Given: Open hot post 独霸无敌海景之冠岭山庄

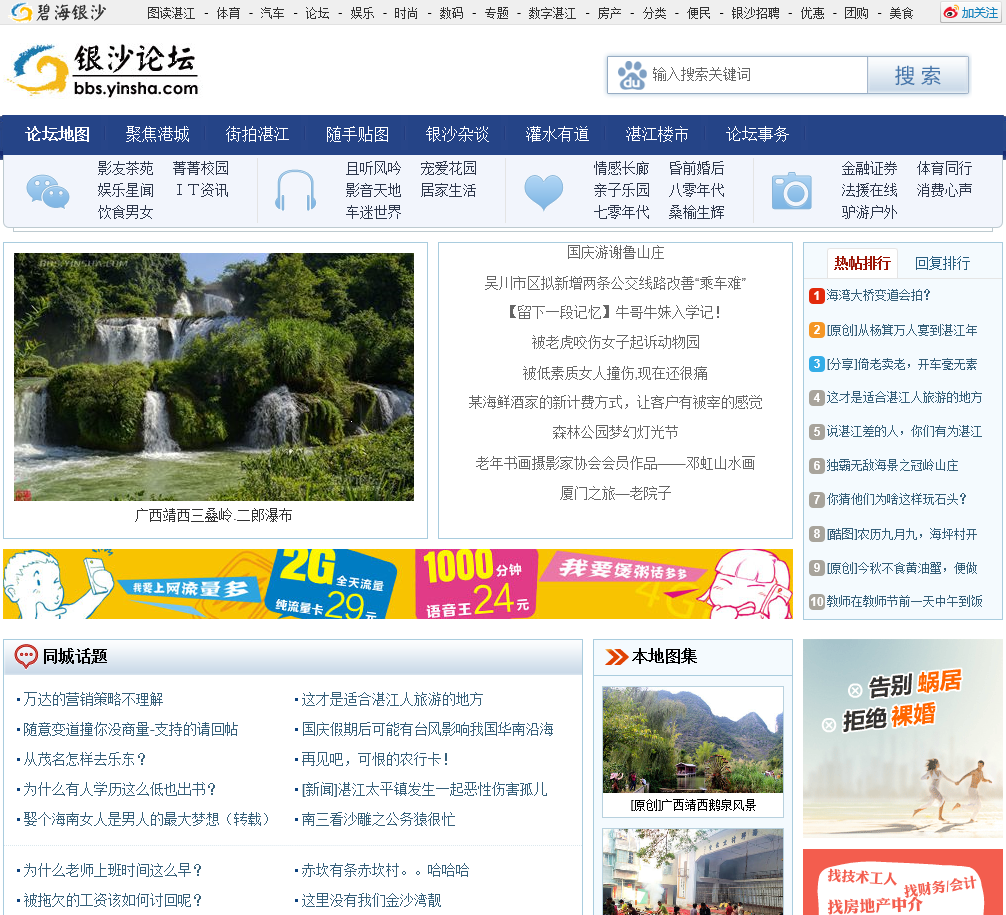Looking at the screenshot, I should 892,465.
